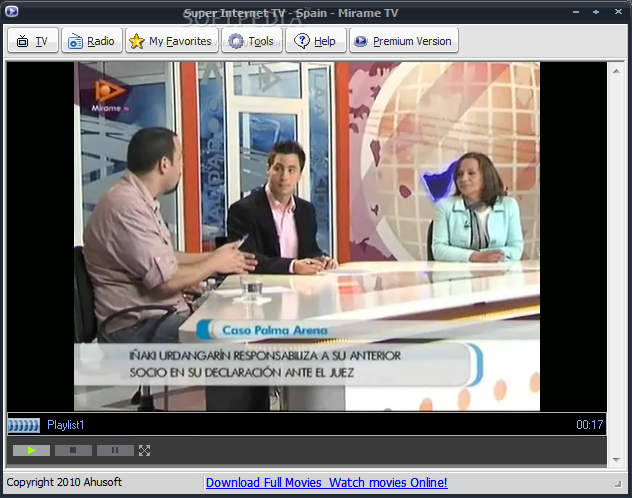Click the Mirame TV video picture
Viewport: 632px width, 498px height.
[x=307, y=236]
